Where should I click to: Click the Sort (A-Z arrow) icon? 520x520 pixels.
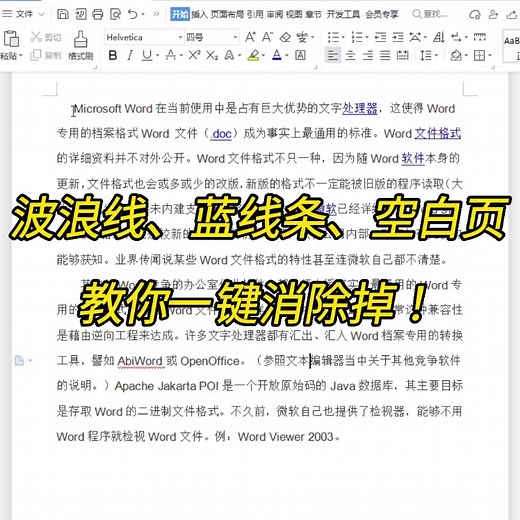[439, 37]
